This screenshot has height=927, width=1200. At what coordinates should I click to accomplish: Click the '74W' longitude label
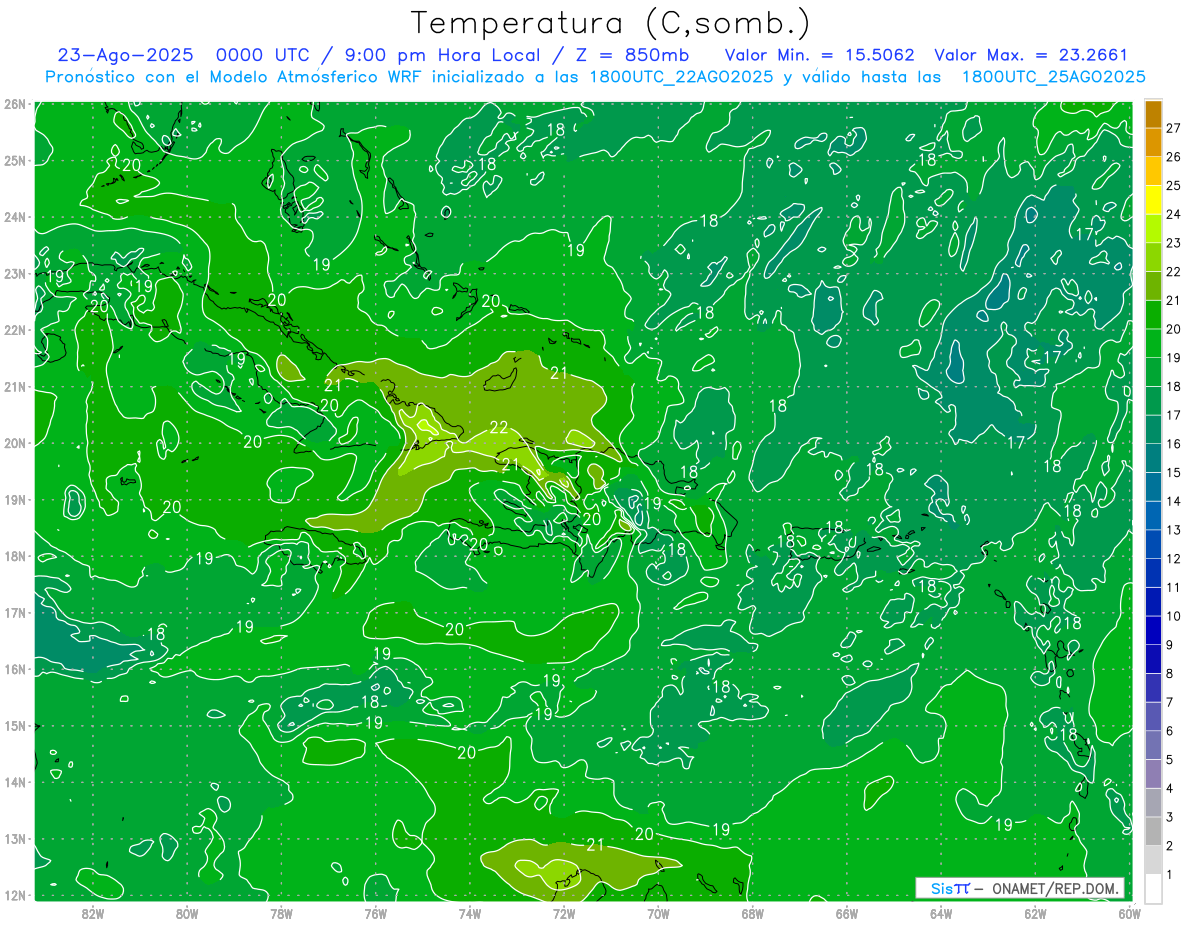point(470,913)
